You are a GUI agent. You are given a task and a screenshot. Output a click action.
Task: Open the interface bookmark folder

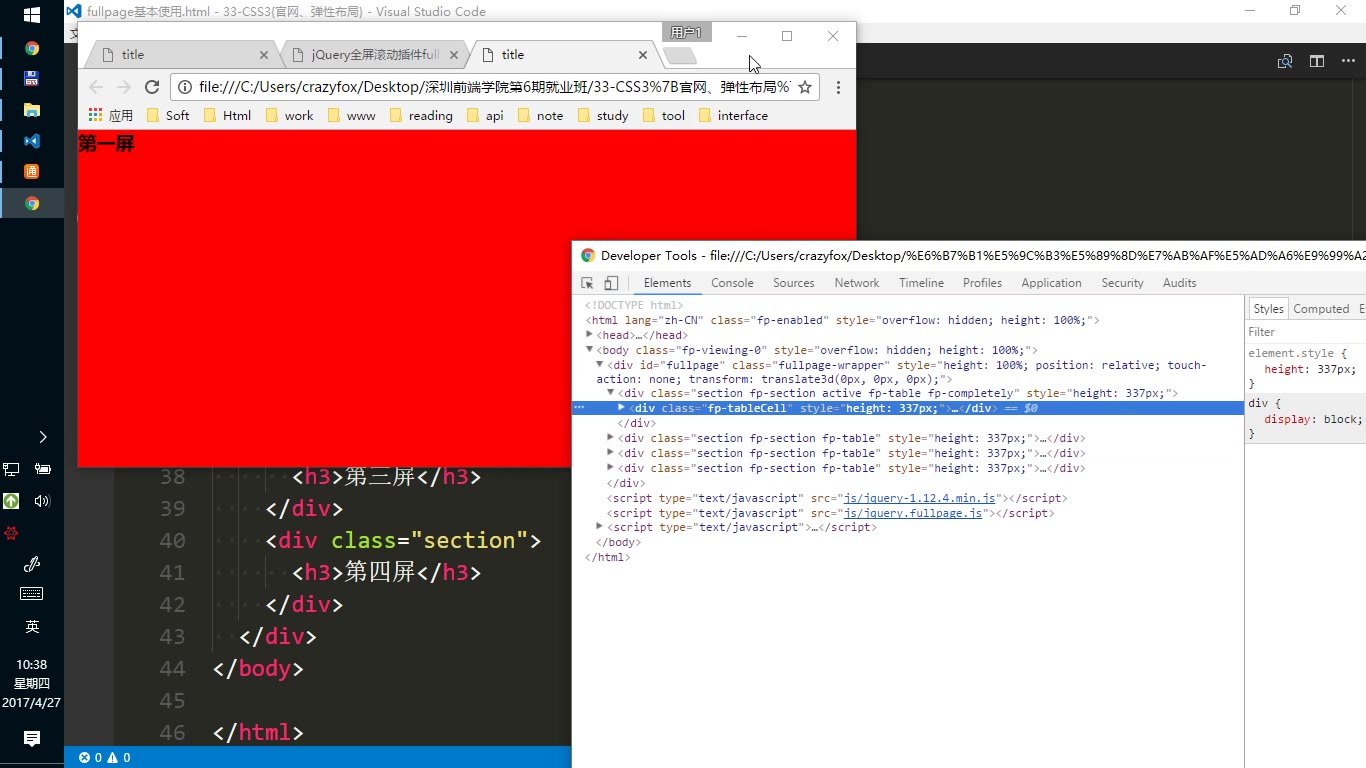point(733,116)
